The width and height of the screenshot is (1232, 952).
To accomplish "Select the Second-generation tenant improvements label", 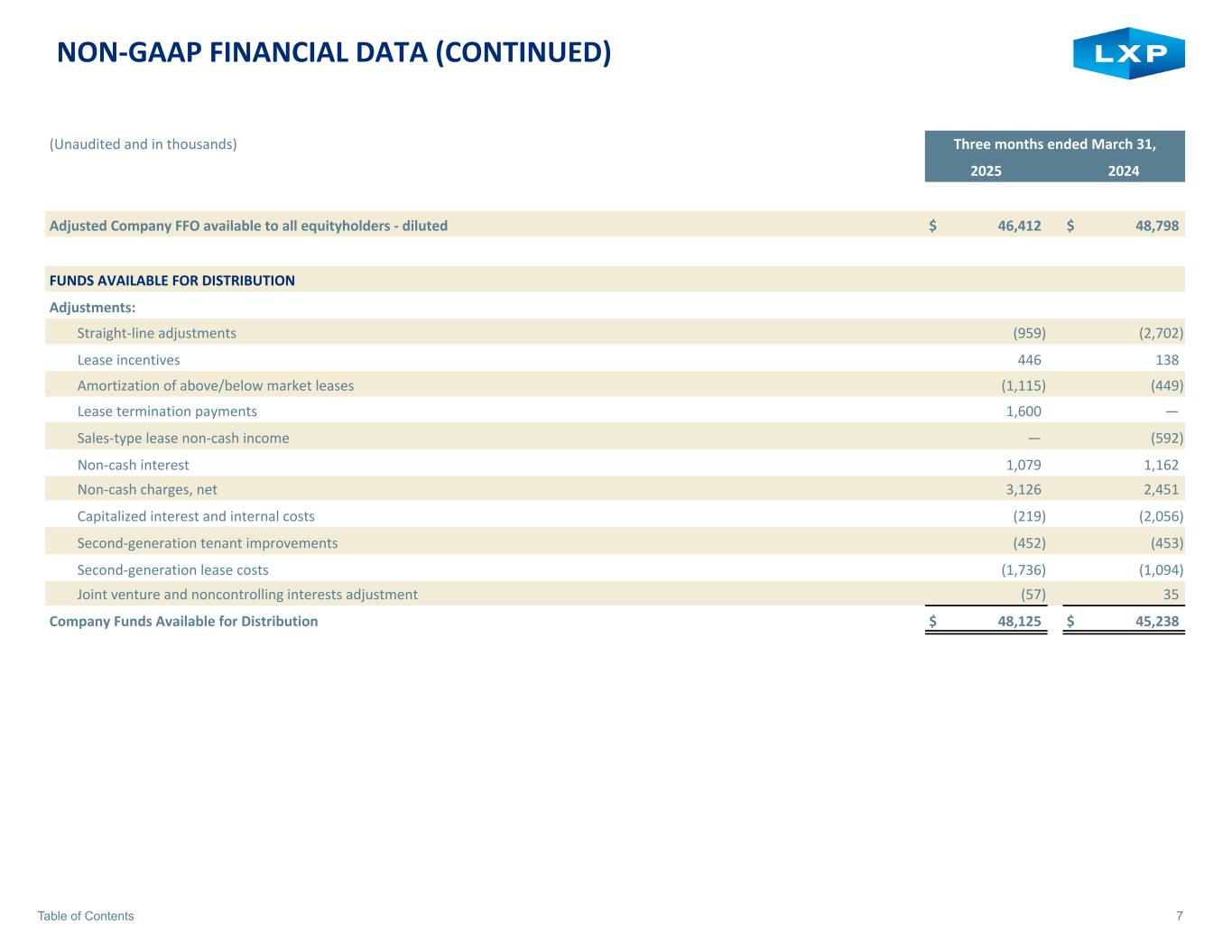I will tap(207, 543).
